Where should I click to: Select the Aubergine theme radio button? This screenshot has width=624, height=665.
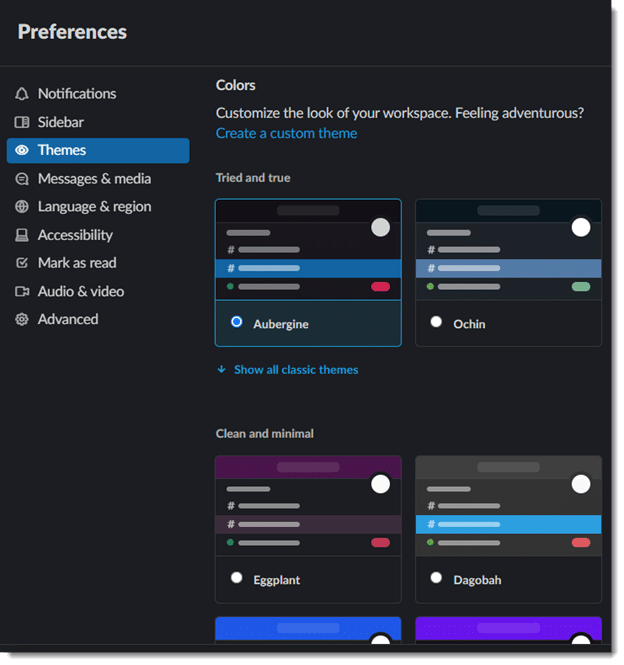point(237,322)
